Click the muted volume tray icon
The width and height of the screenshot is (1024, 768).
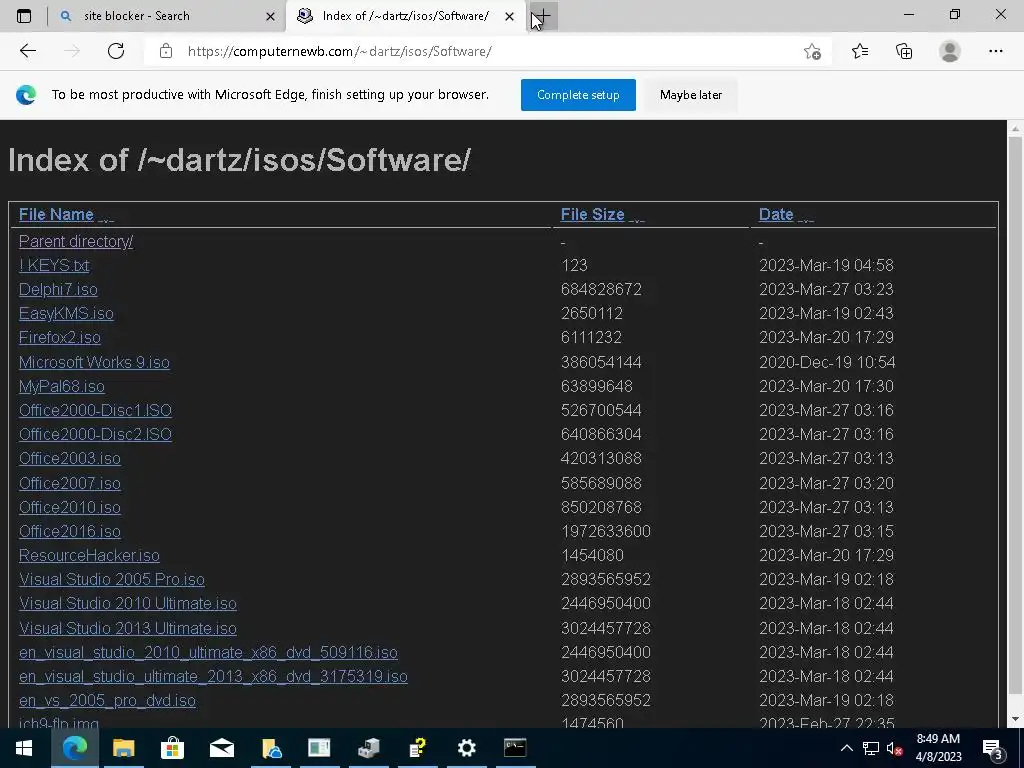coord(894,748)
